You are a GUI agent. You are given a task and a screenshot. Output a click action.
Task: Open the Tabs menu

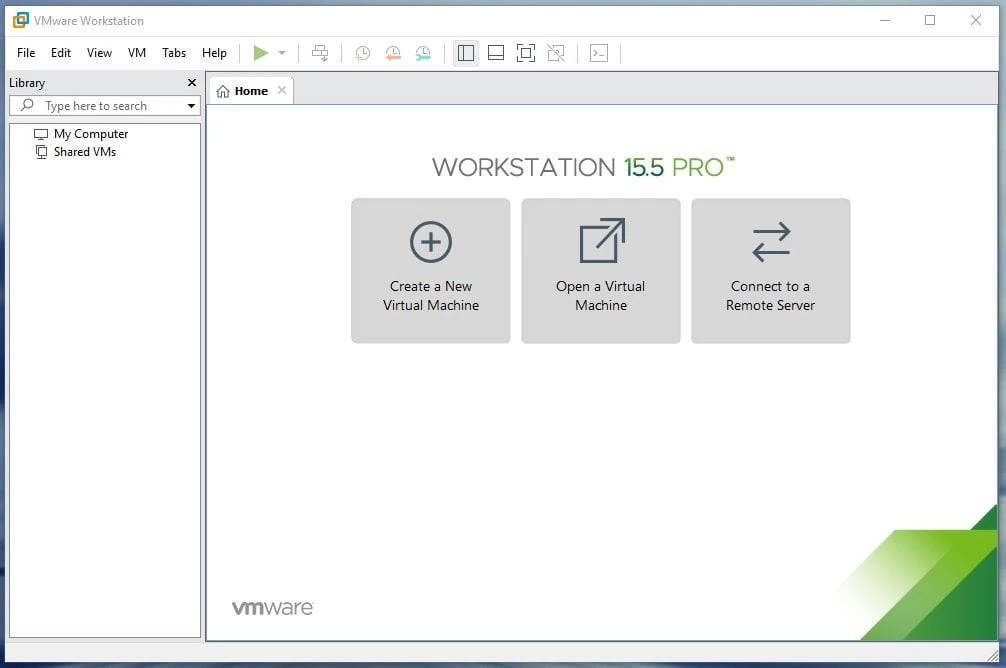[x=174, y=53]
